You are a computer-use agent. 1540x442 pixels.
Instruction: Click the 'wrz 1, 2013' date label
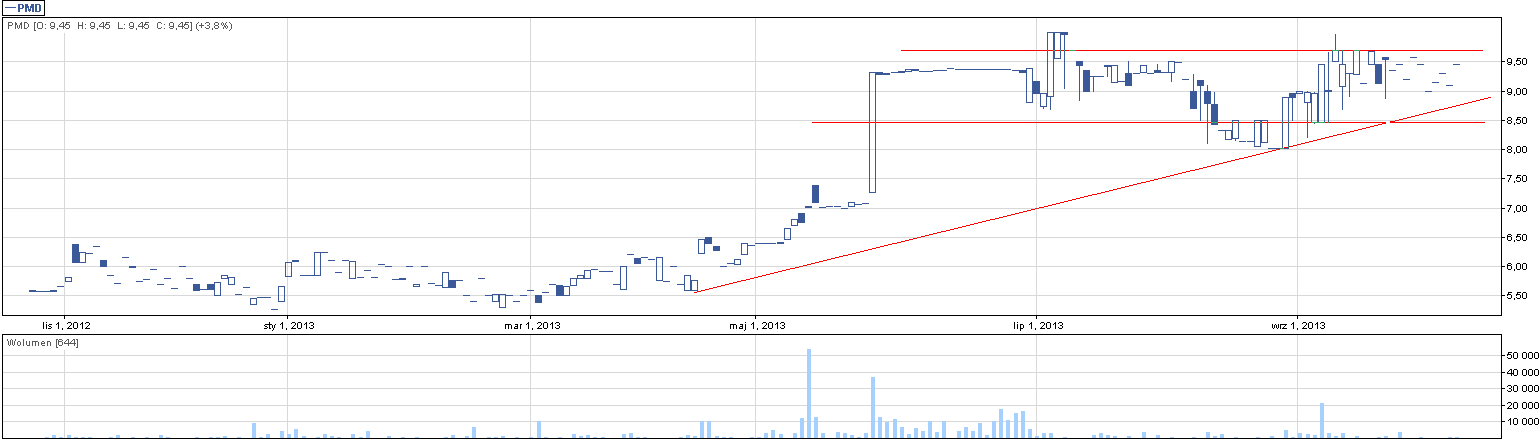click(x=1298, y=325)
